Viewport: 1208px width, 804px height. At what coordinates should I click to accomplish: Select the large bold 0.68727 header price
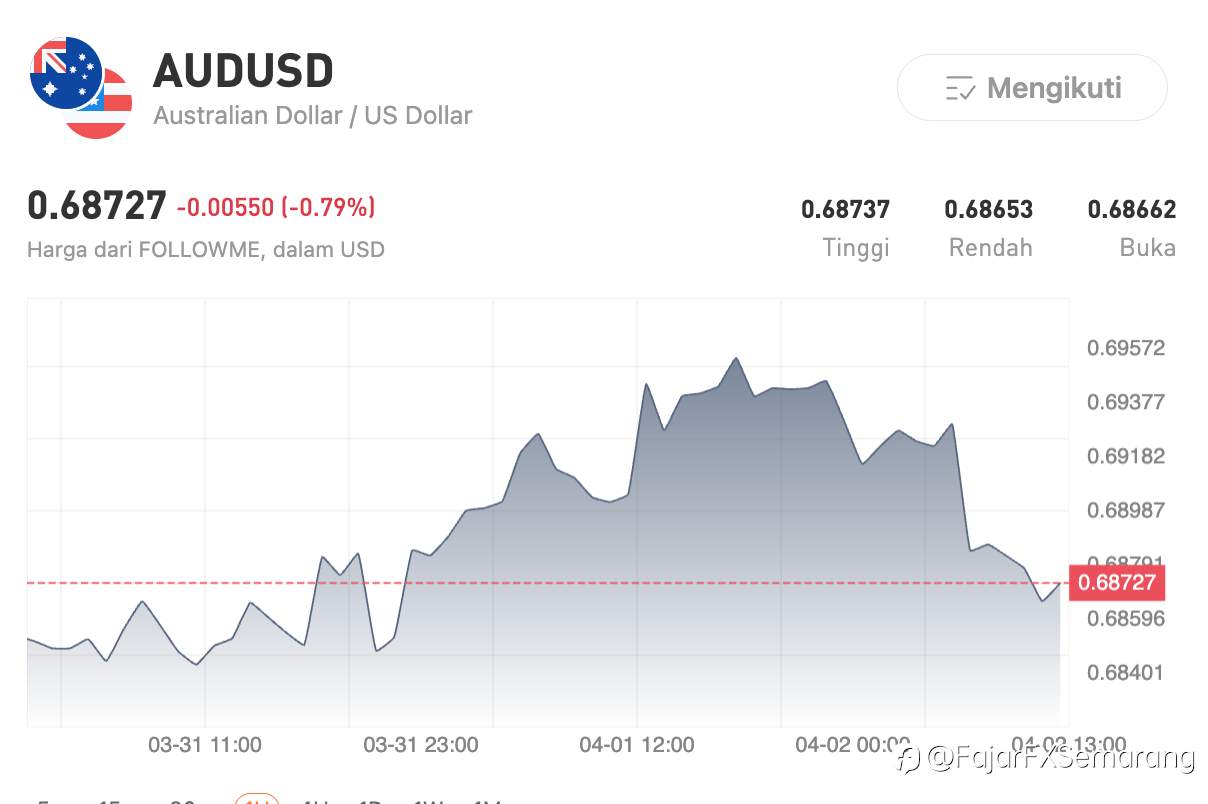[96, 206]
